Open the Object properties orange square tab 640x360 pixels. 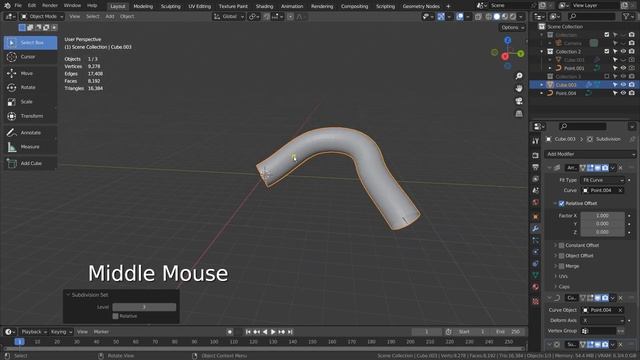pos(536,216)
